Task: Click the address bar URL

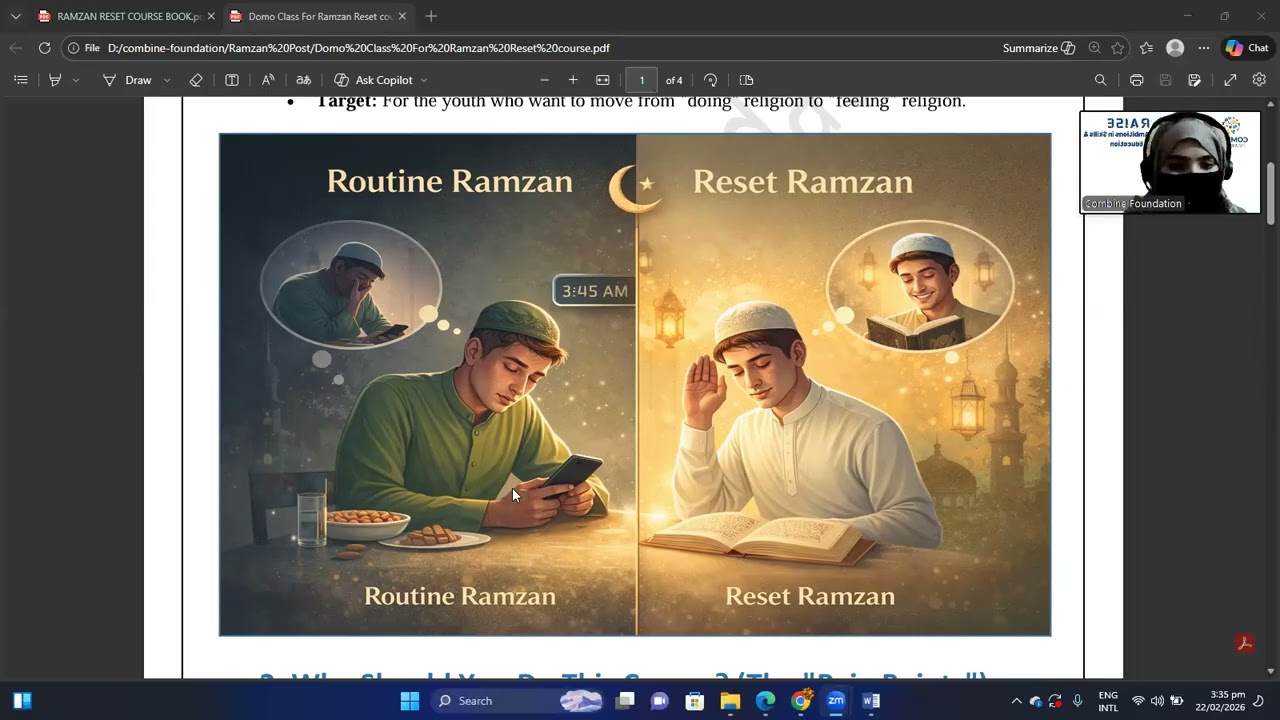Action: 358,48
